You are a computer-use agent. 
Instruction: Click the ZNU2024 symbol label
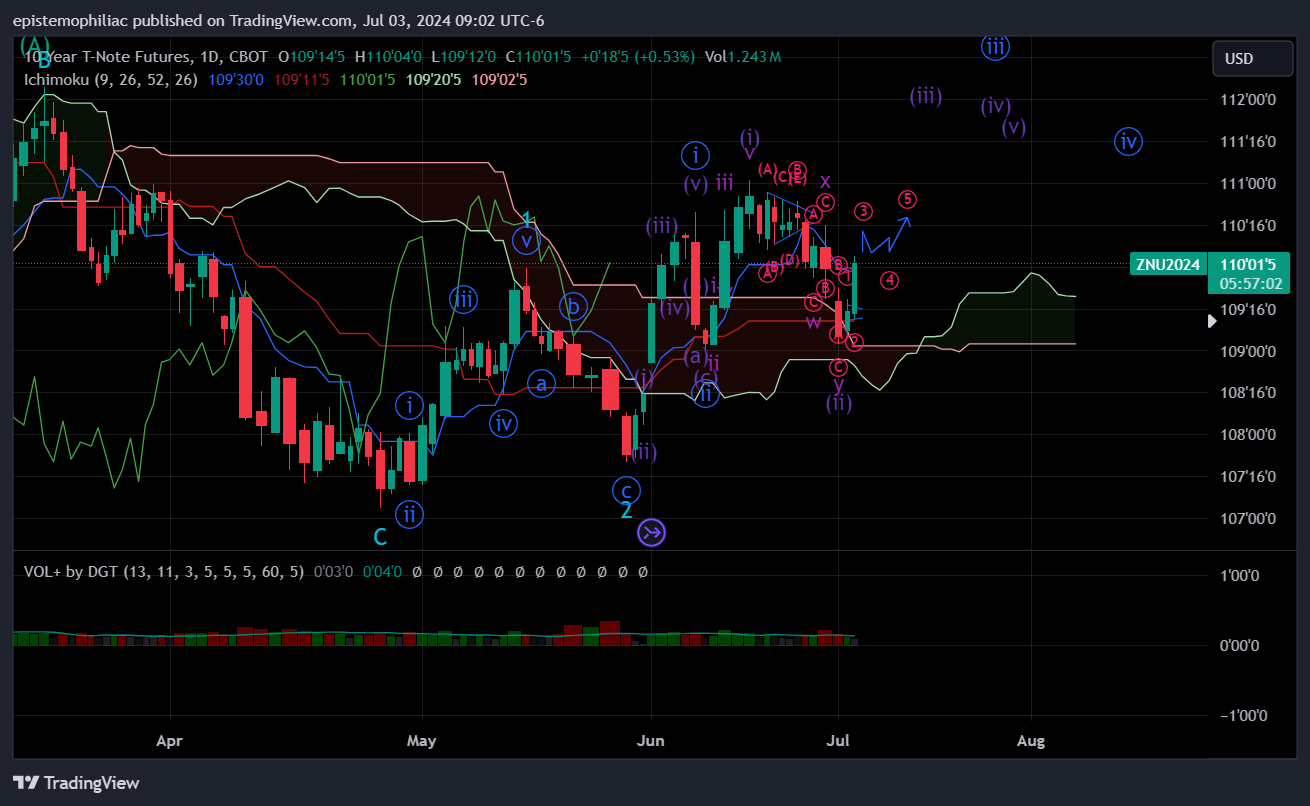1166,265
